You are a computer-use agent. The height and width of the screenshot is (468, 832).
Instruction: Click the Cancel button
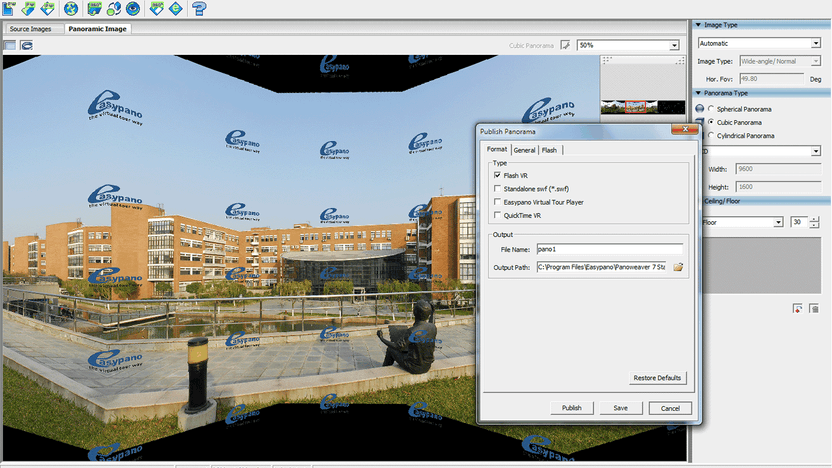[670, 408]
